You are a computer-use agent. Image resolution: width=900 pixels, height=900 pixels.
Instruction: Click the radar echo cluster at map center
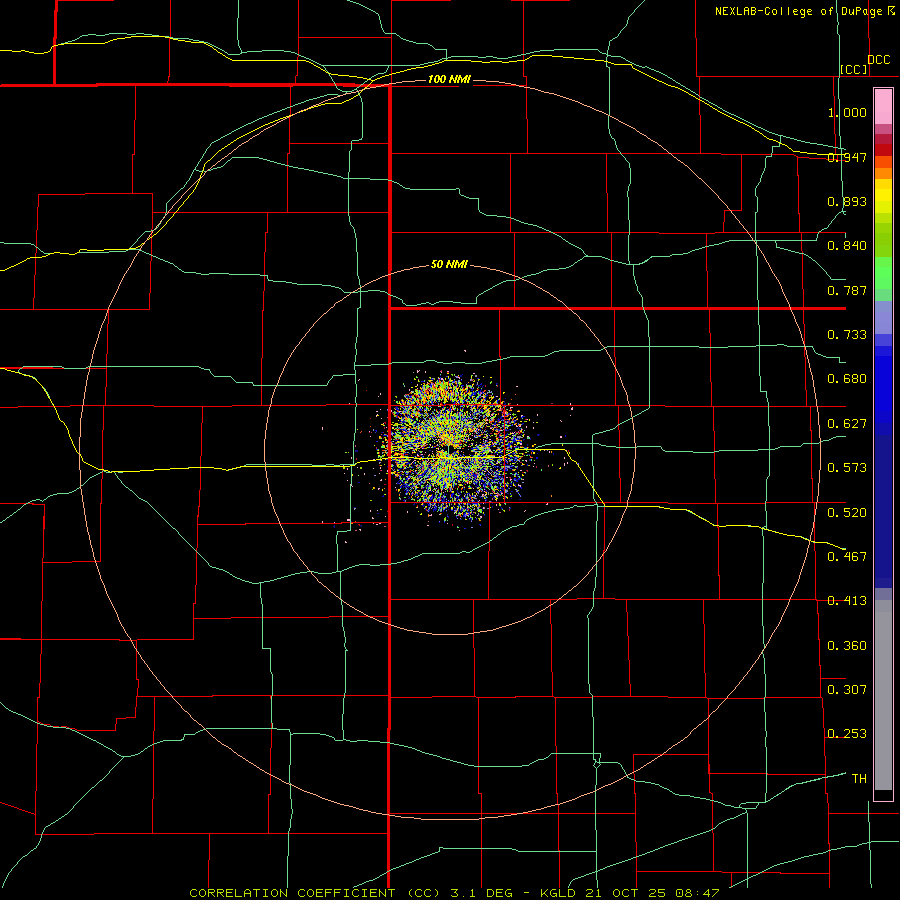tap(453, 449)
